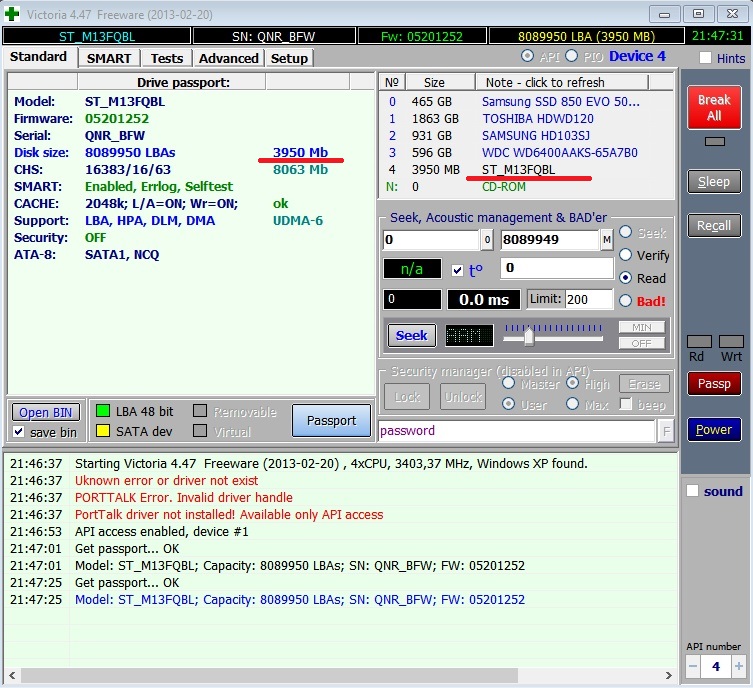Adjust the acoustic management slider handle
Image resolution: width=753 pixels, height=688 pixels.
pyautogui.click(x=529, y=336)
